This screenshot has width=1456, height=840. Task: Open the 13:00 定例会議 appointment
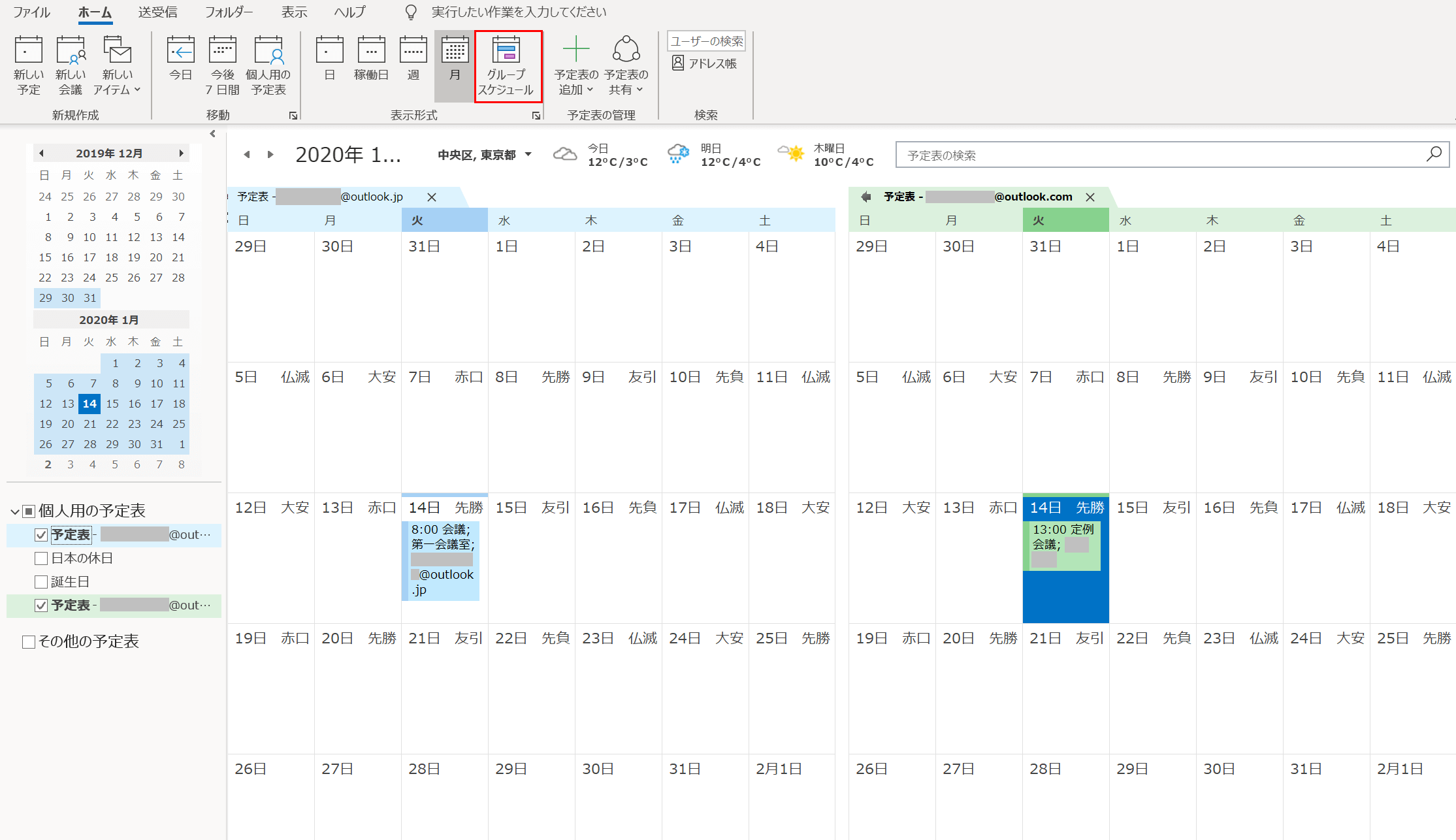(1063, 545)
